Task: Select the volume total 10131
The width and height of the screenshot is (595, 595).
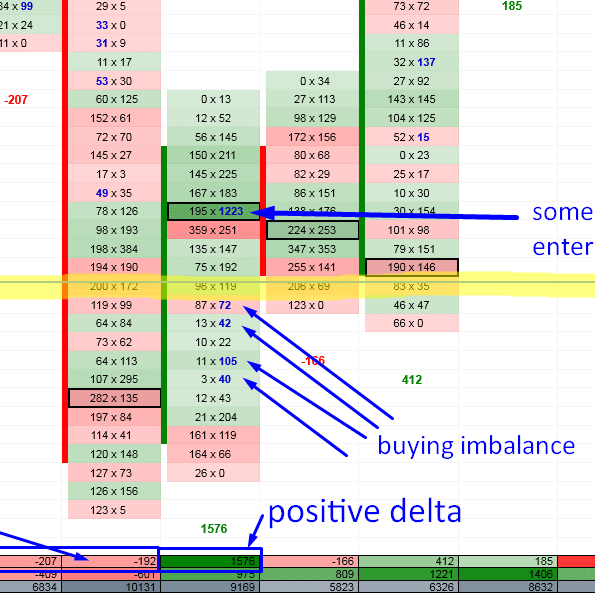Action: point(111,587)
